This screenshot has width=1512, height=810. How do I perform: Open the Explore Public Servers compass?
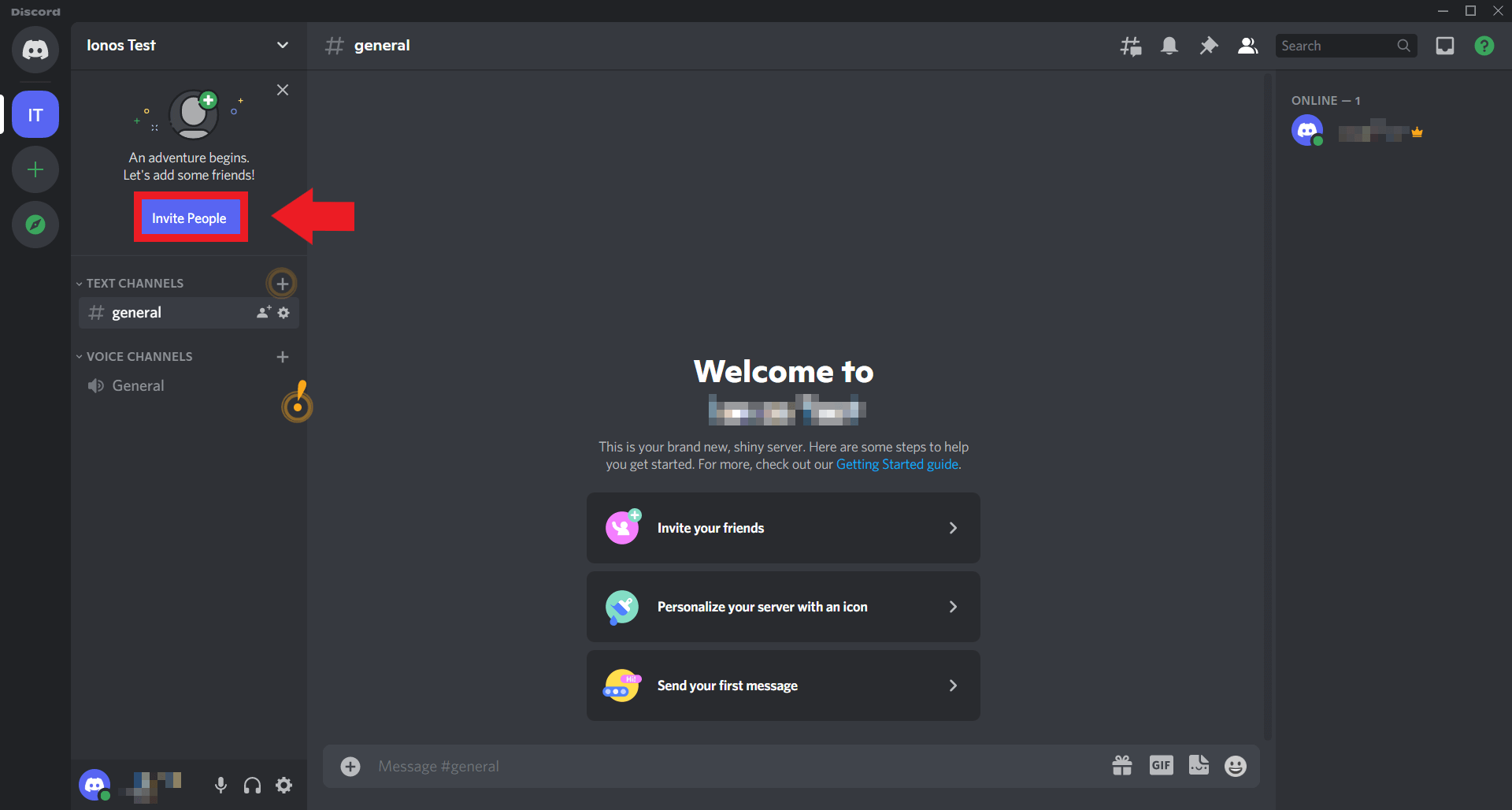tap(35, 225)
